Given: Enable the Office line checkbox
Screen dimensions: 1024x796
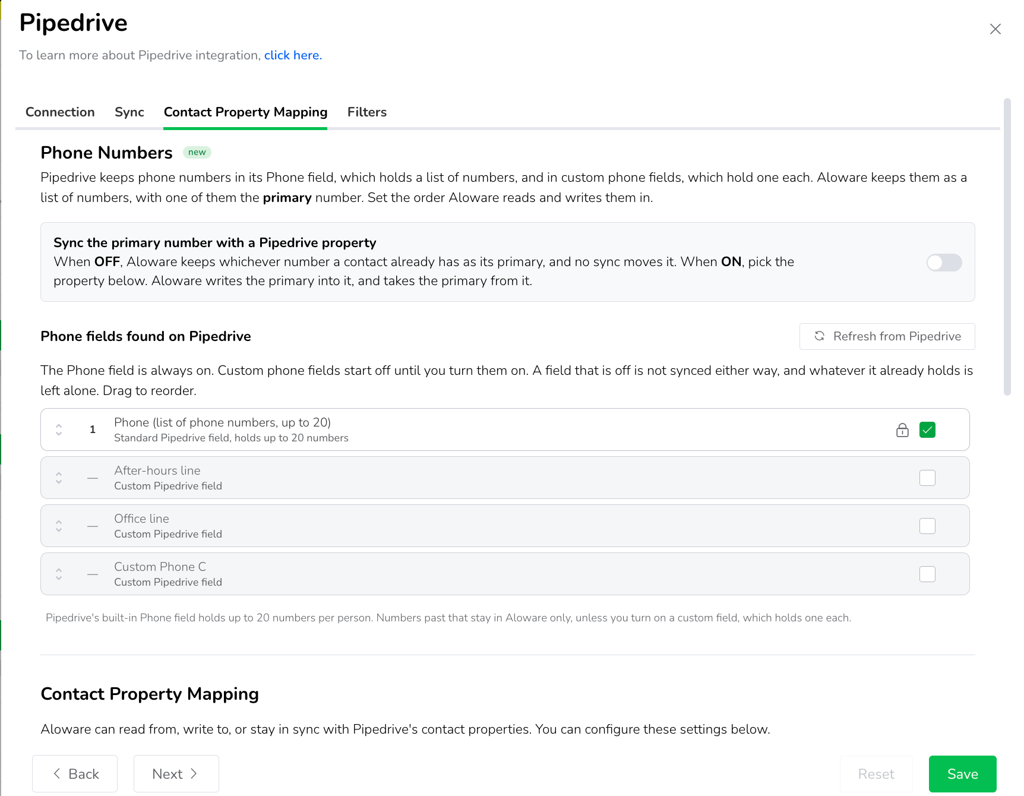Looking at the screenshot, I should coord(927,526).
